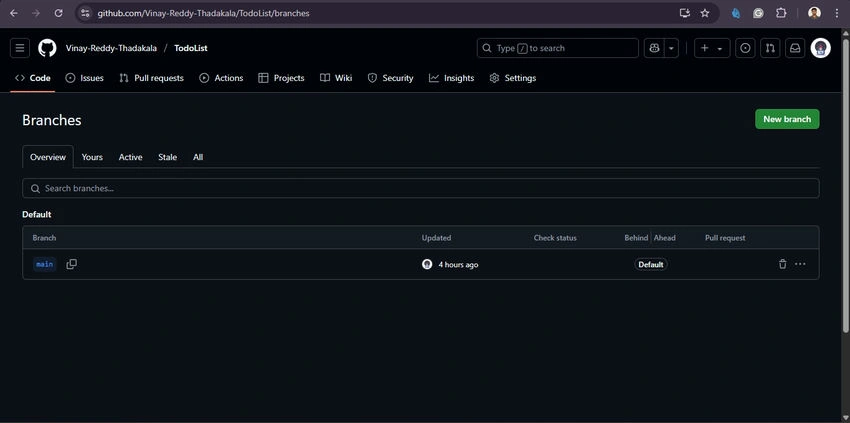The height and width of the screenshot is (423, 850).
Task: Open the Actions repository tab
Action: [221, 78]
